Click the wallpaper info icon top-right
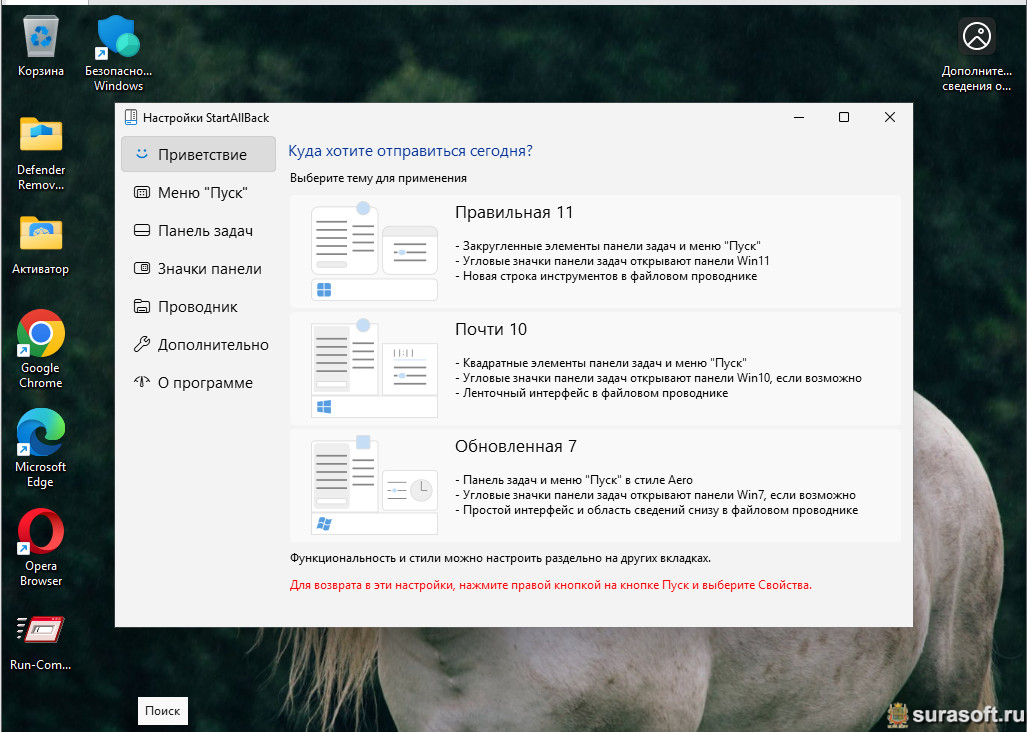 click(x=977, y=37)
